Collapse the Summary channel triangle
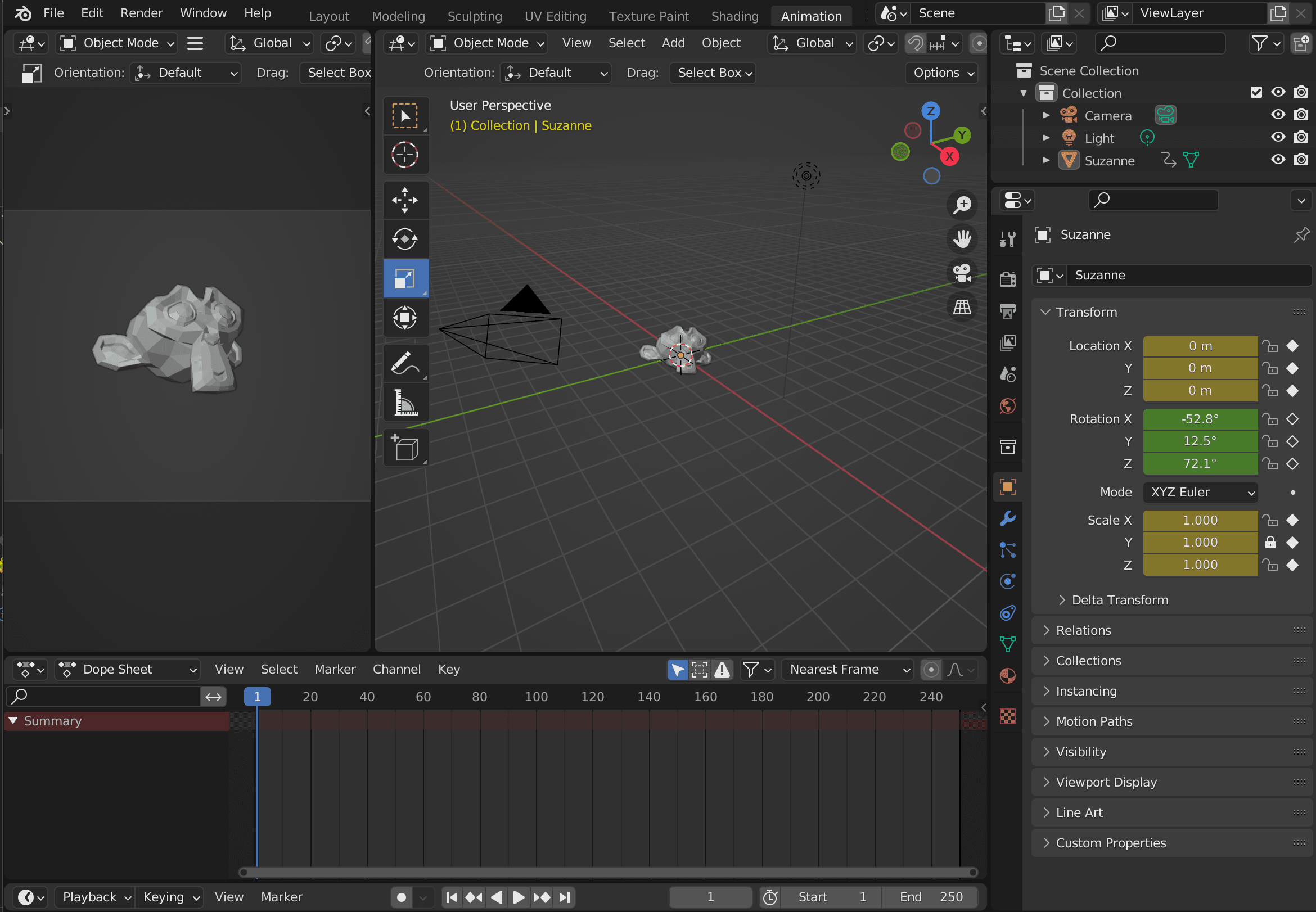This screenshot has width=1316, height=912. pyautogui.click(x=13, y=721)
